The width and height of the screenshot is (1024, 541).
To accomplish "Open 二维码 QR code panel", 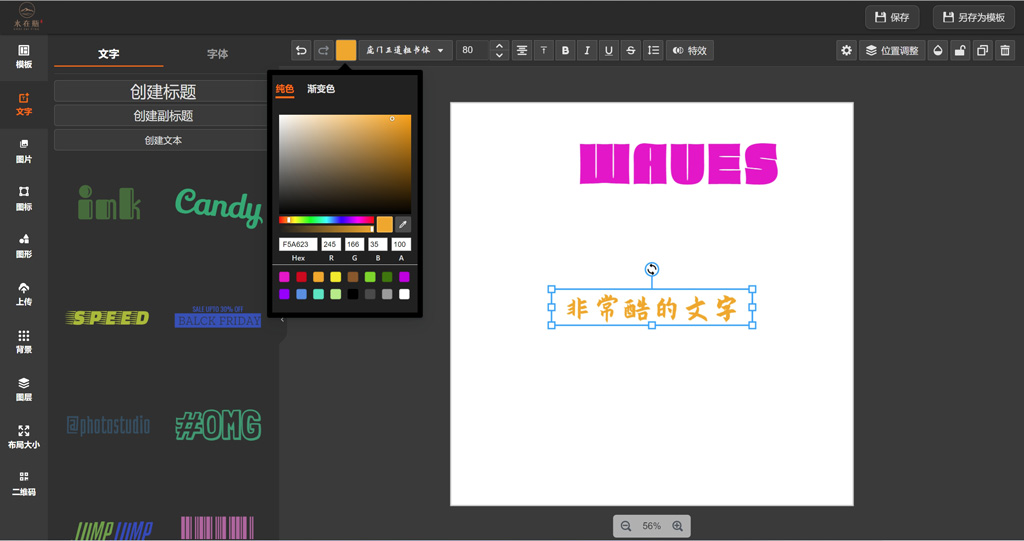I will [x=24, y=484].
